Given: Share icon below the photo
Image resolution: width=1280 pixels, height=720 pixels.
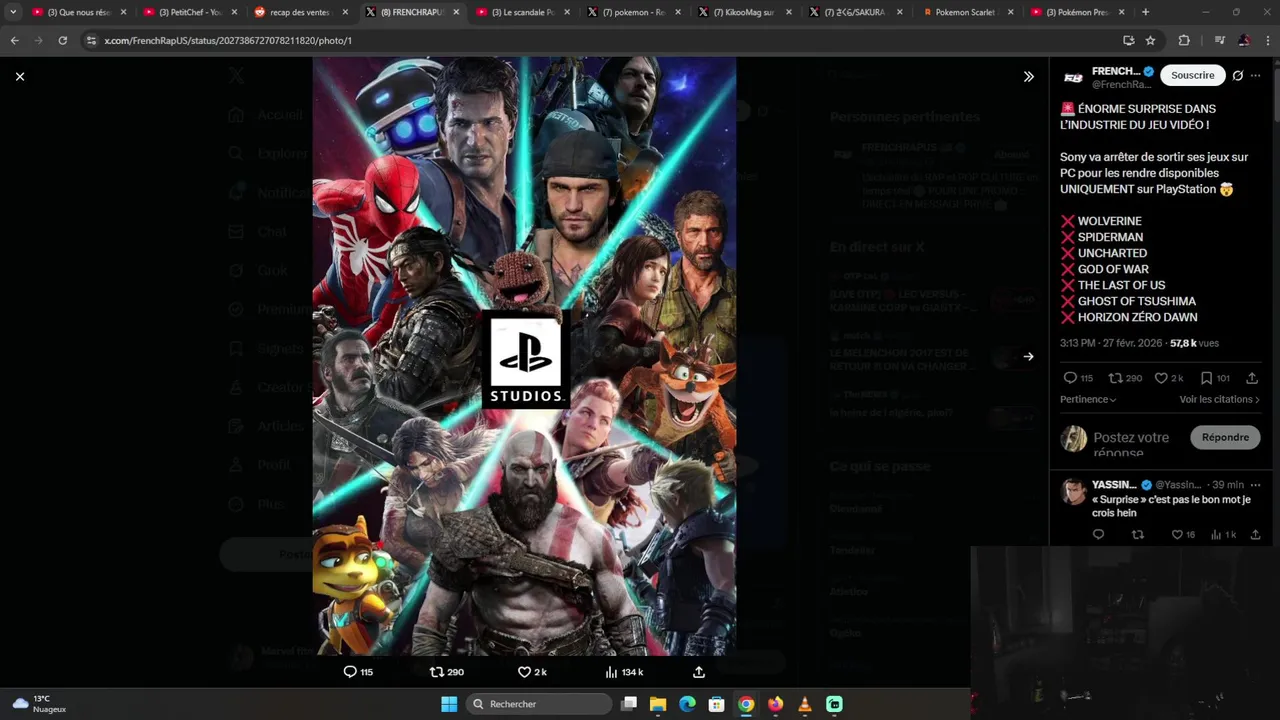Looking at the screenshot, I should [699, 672].
